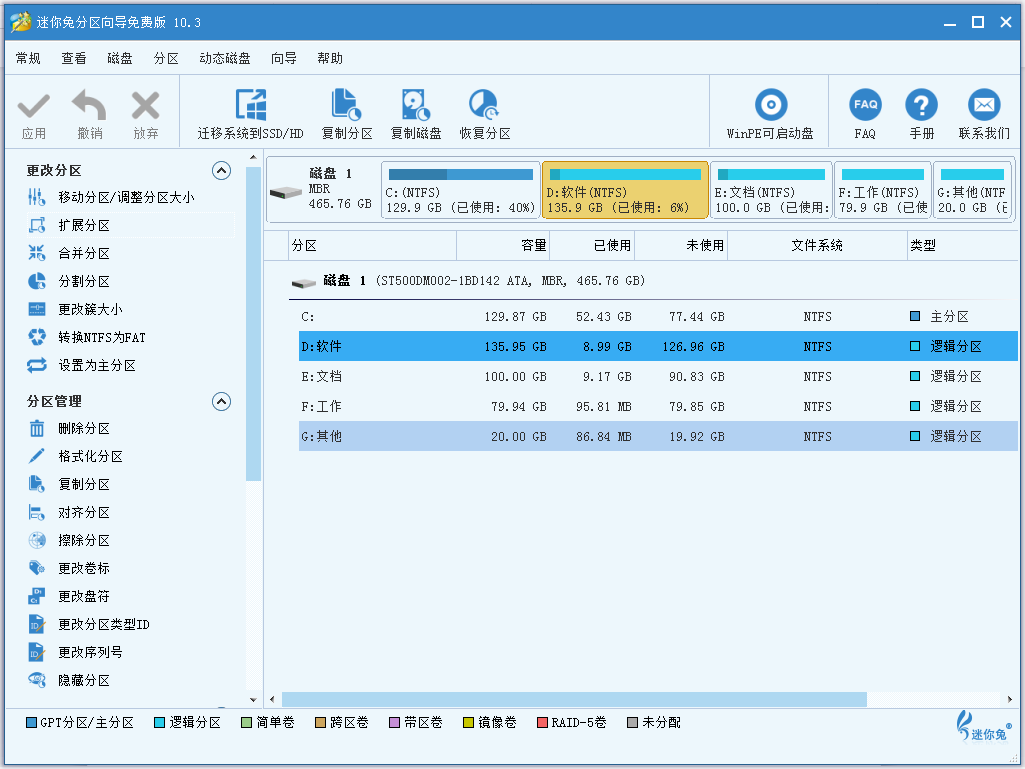Select E:文档 partition block in disk map
The image size is (1025, 769).
[x=771, y=190]
